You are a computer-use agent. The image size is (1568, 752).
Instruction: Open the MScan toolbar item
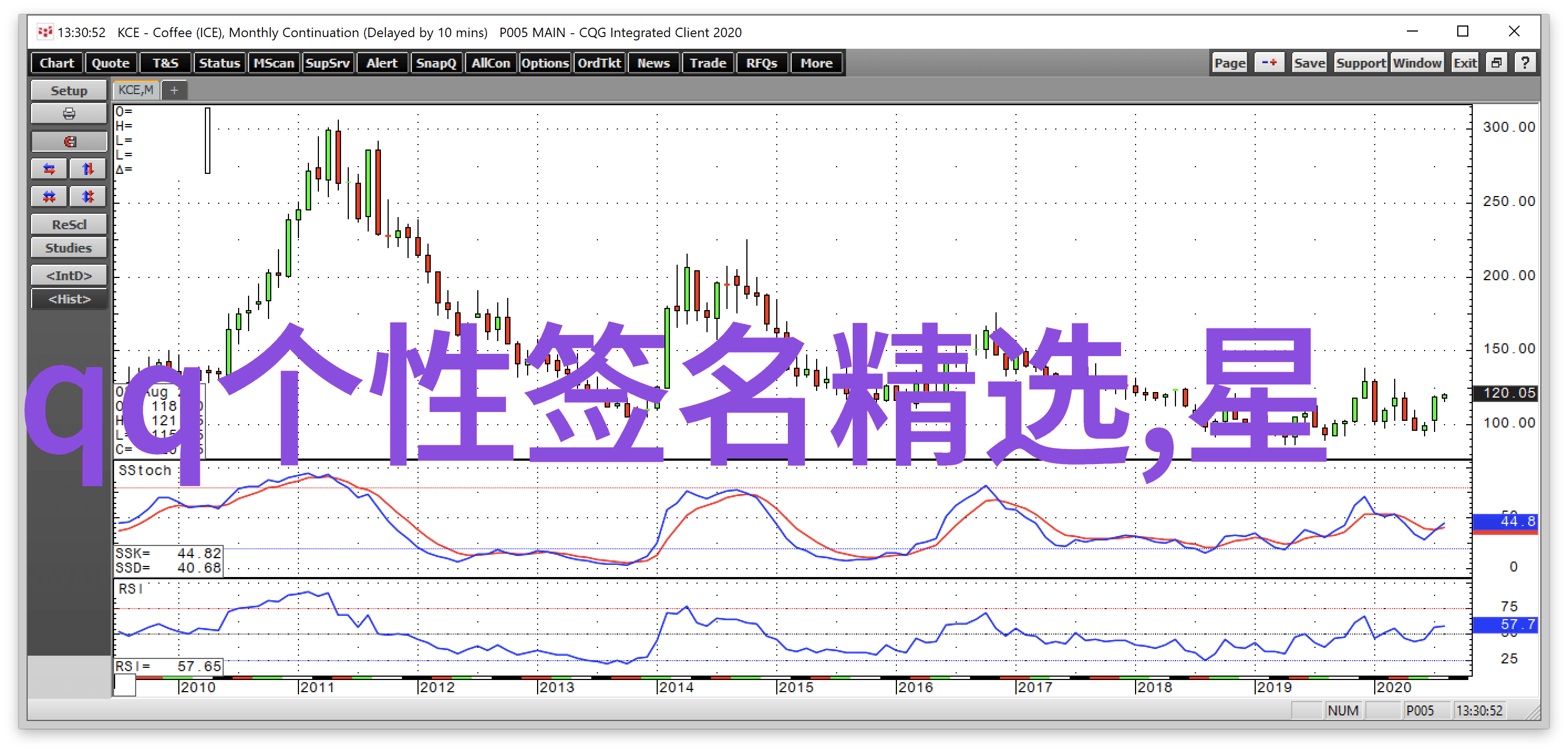click(x=274, y=63)
